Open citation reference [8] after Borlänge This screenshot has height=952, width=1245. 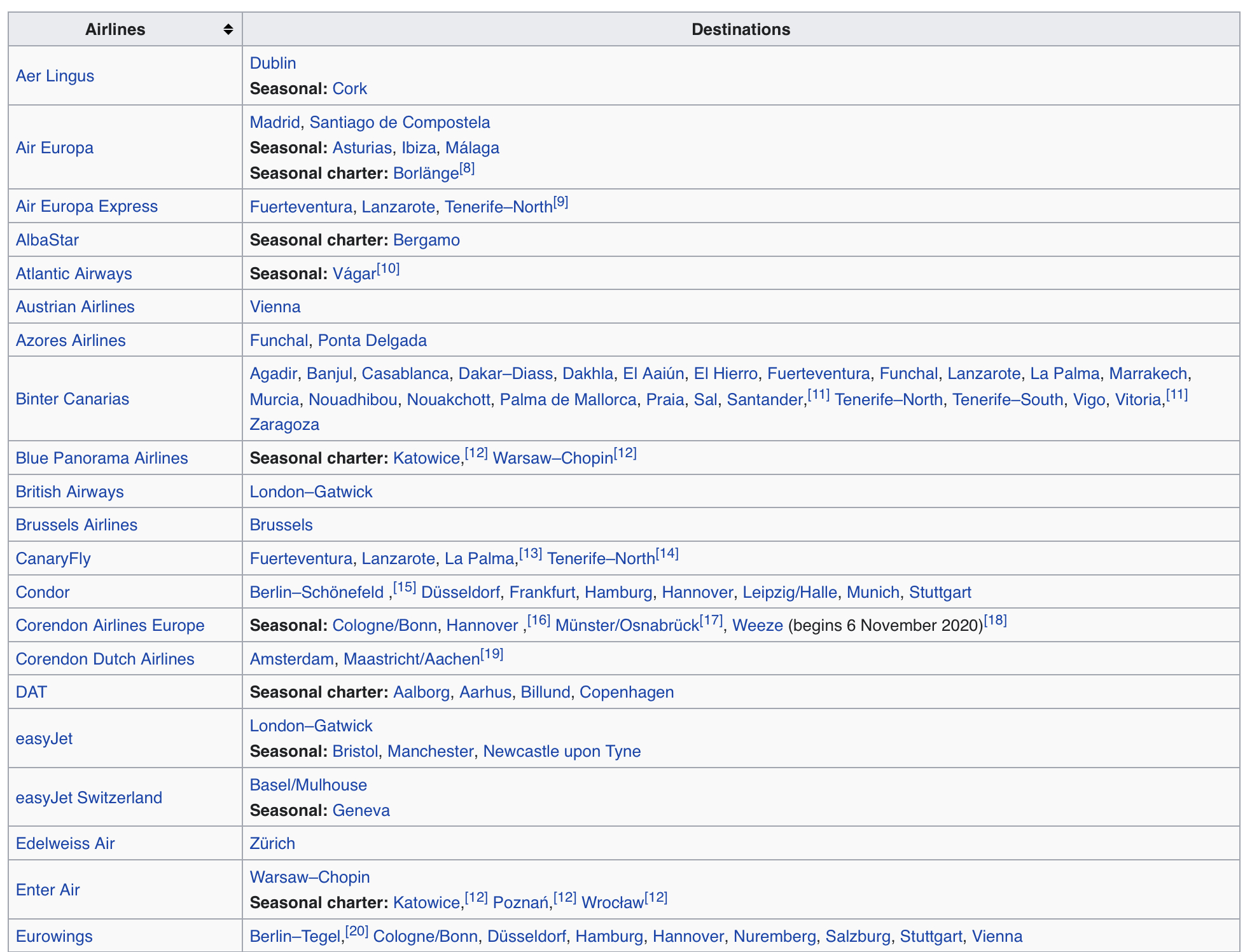pyautogui.click(x=468, y=169)
